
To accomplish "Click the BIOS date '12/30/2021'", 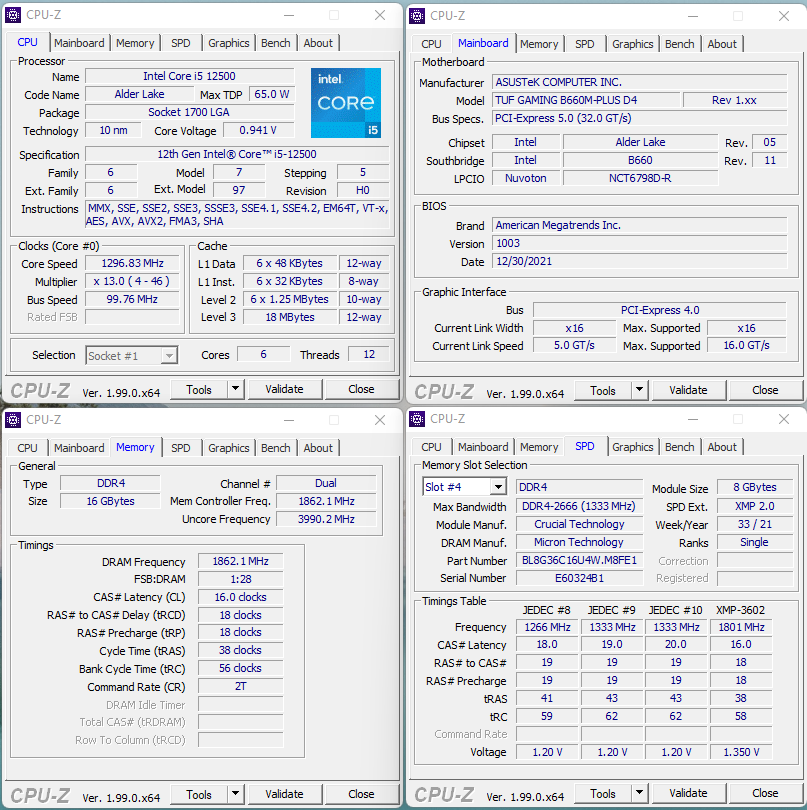I will coord(640,261).
